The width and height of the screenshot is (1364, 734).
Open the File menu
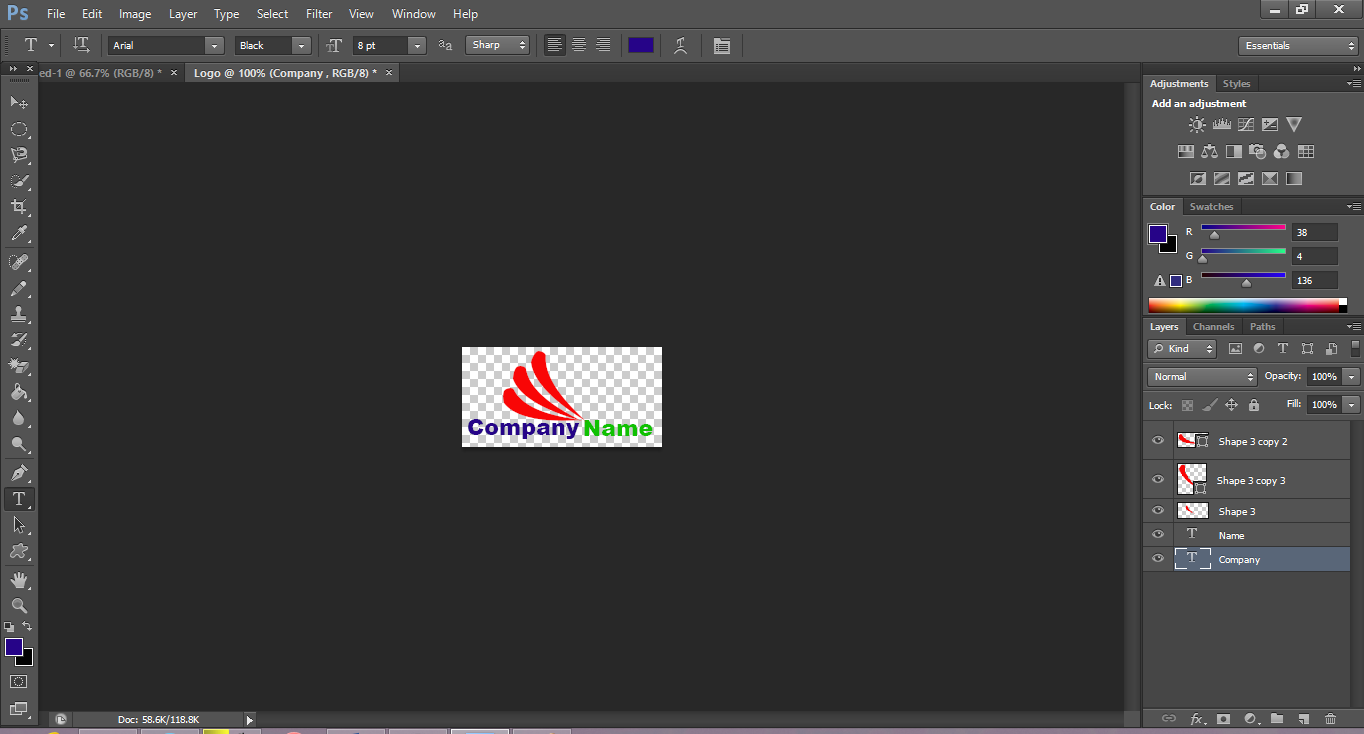tap(56, 14)
